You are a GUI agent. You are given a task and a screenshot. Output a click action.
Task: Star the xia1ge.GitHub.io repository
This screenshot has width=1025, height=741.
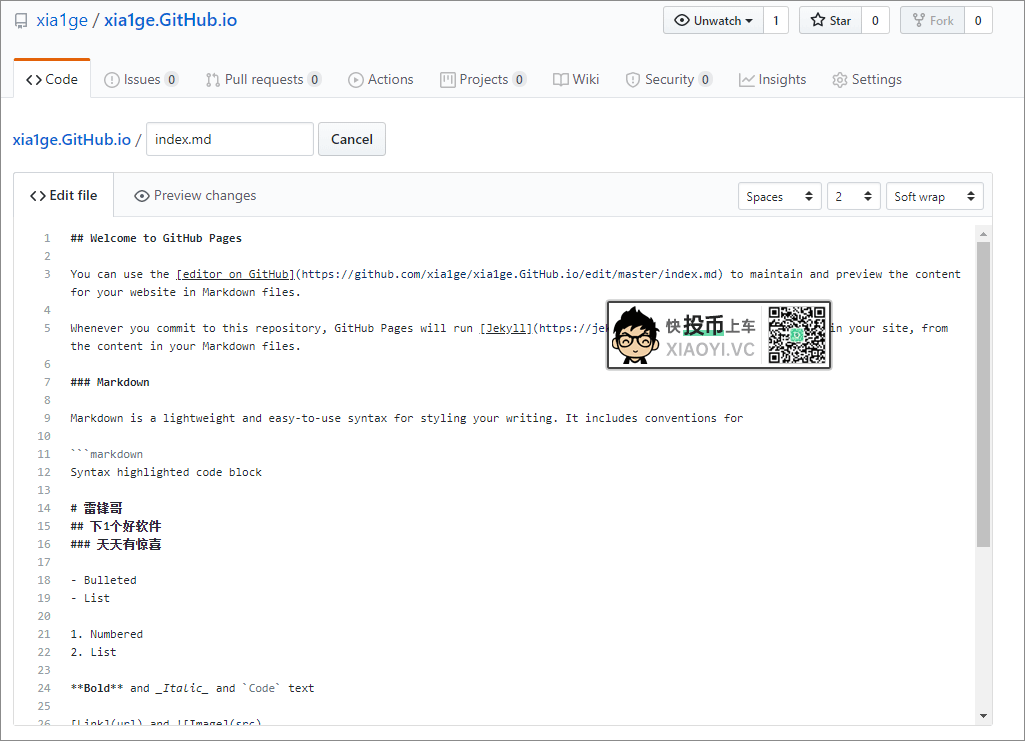click(x=830, y=19)
